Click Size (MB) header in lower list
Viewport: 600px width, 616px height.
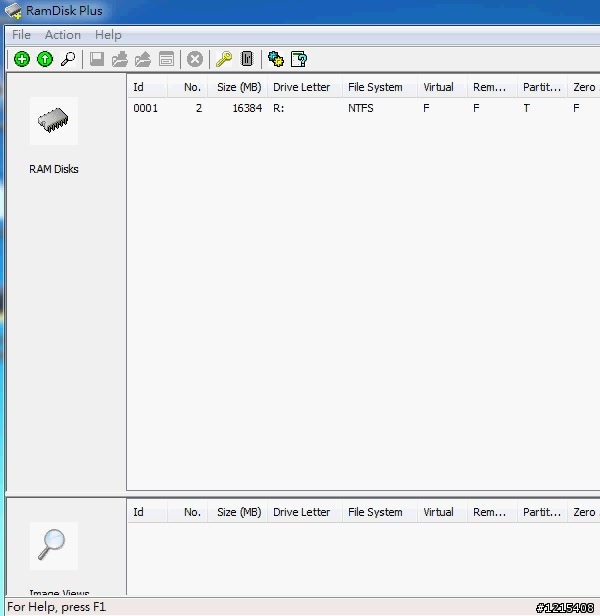click(237, 512)
